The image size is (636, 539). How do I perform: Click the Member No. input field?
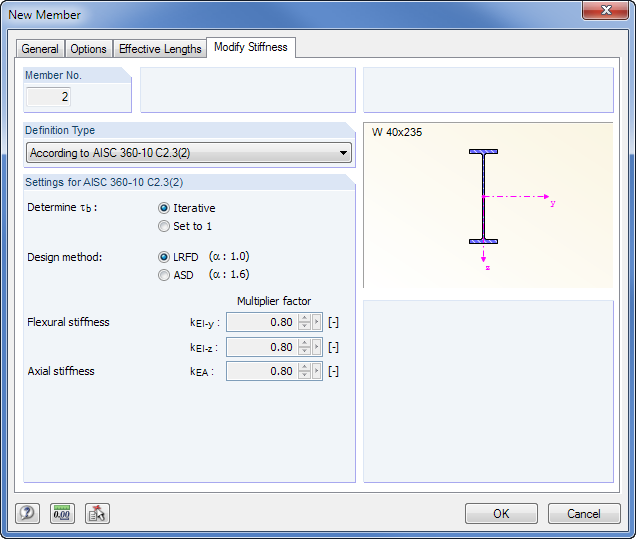[49, 97]
